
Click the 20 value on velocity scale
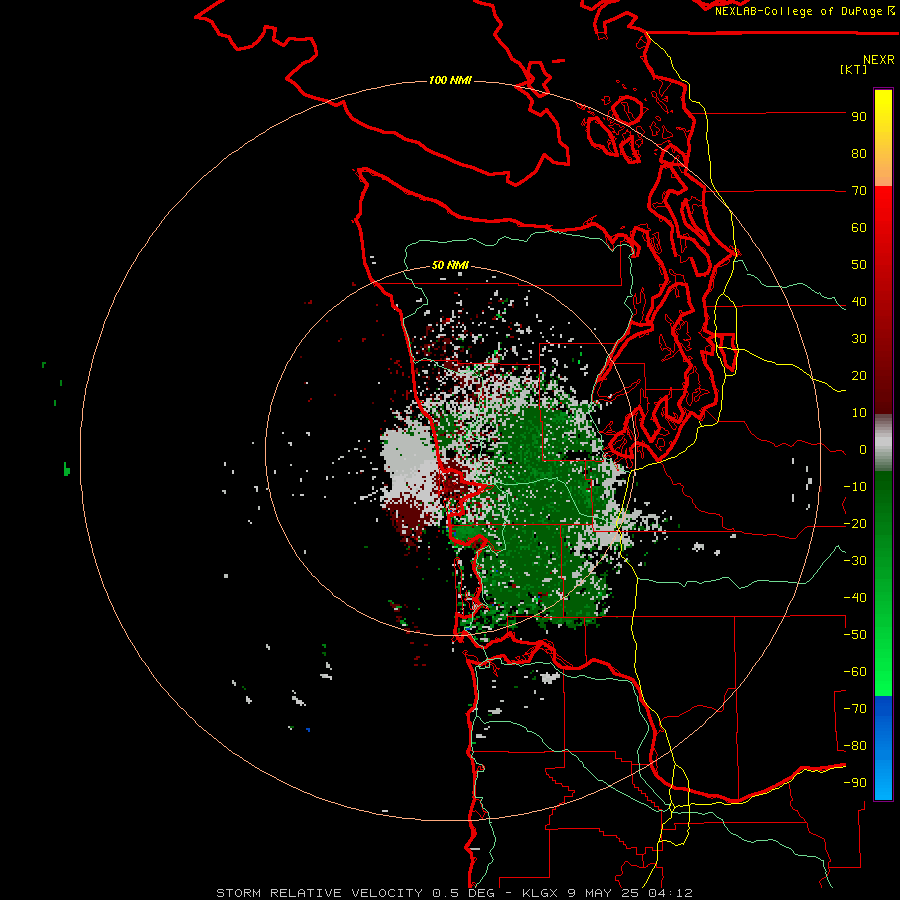pyautogui.click(x=859, y=376)
